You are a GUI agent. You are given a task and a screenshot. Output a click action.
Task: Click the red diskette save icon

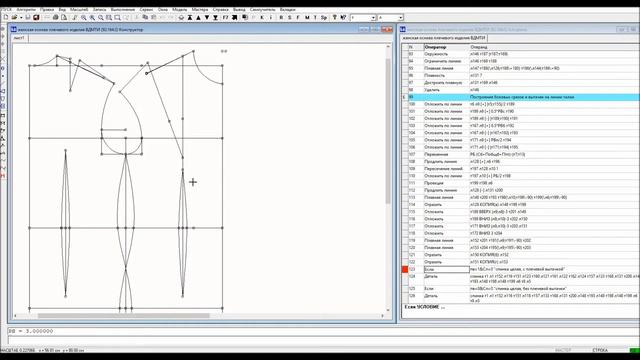[x=36, y=18]
